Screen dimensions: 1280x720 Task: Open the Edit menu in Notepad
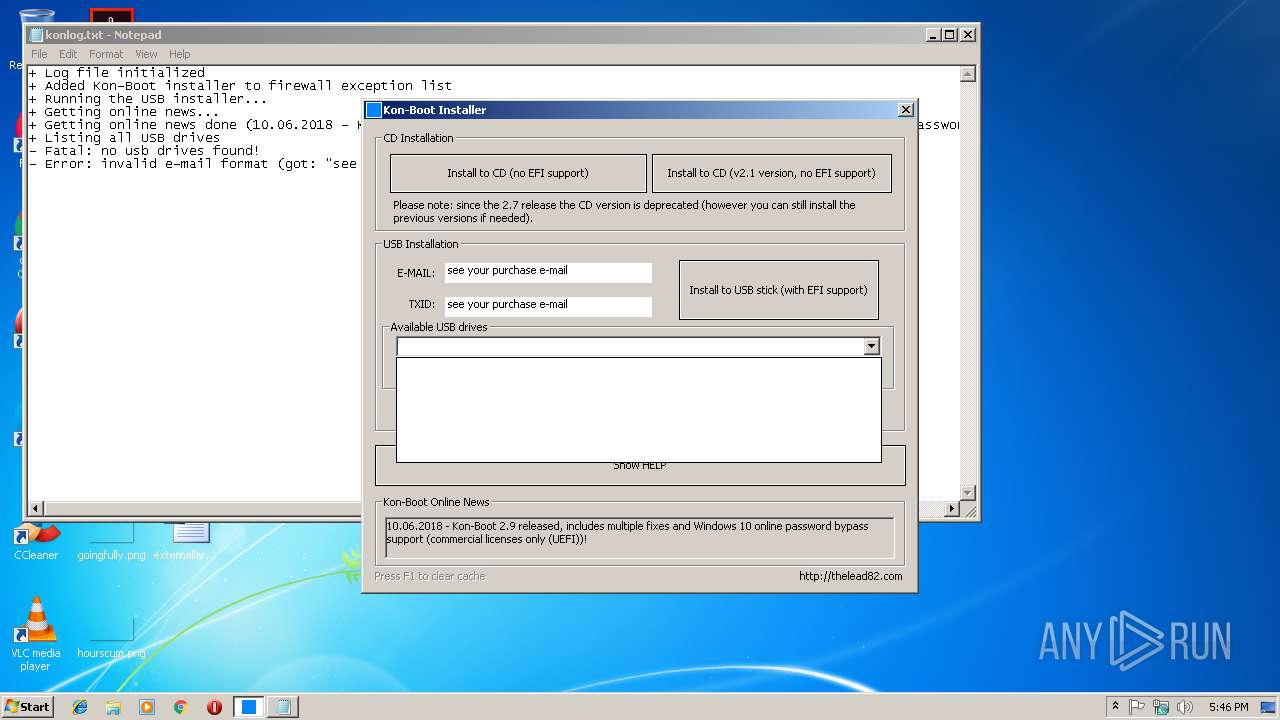pos(68,54)
